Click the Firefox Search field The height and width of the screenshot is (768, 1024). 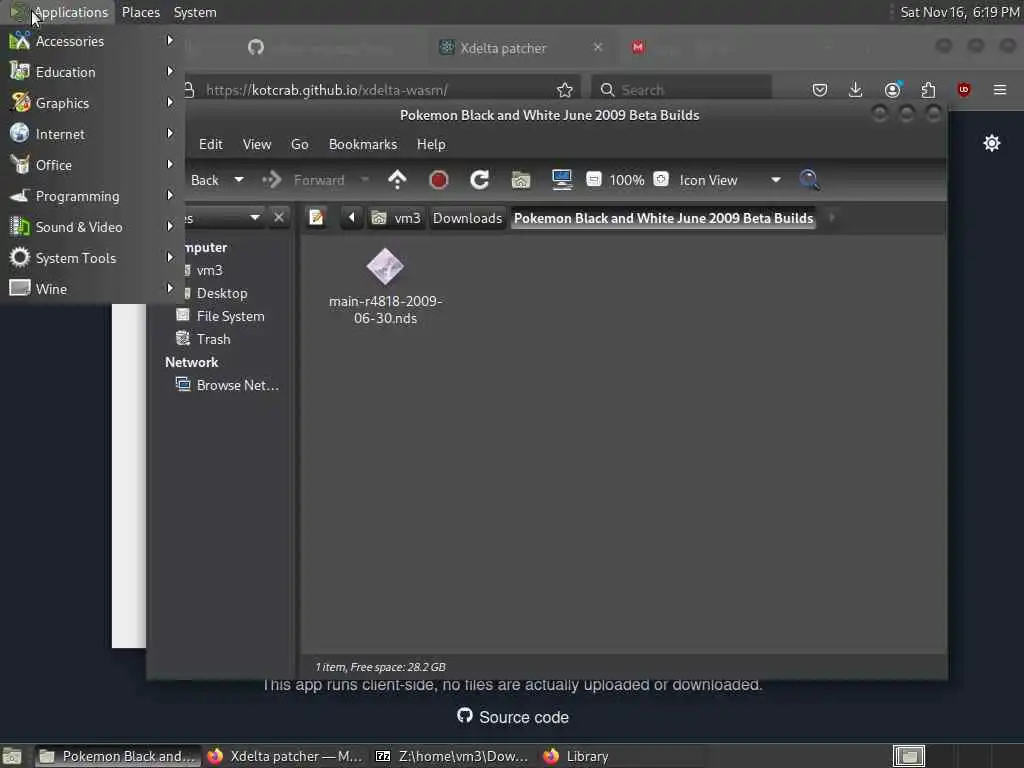coord(681,90)
